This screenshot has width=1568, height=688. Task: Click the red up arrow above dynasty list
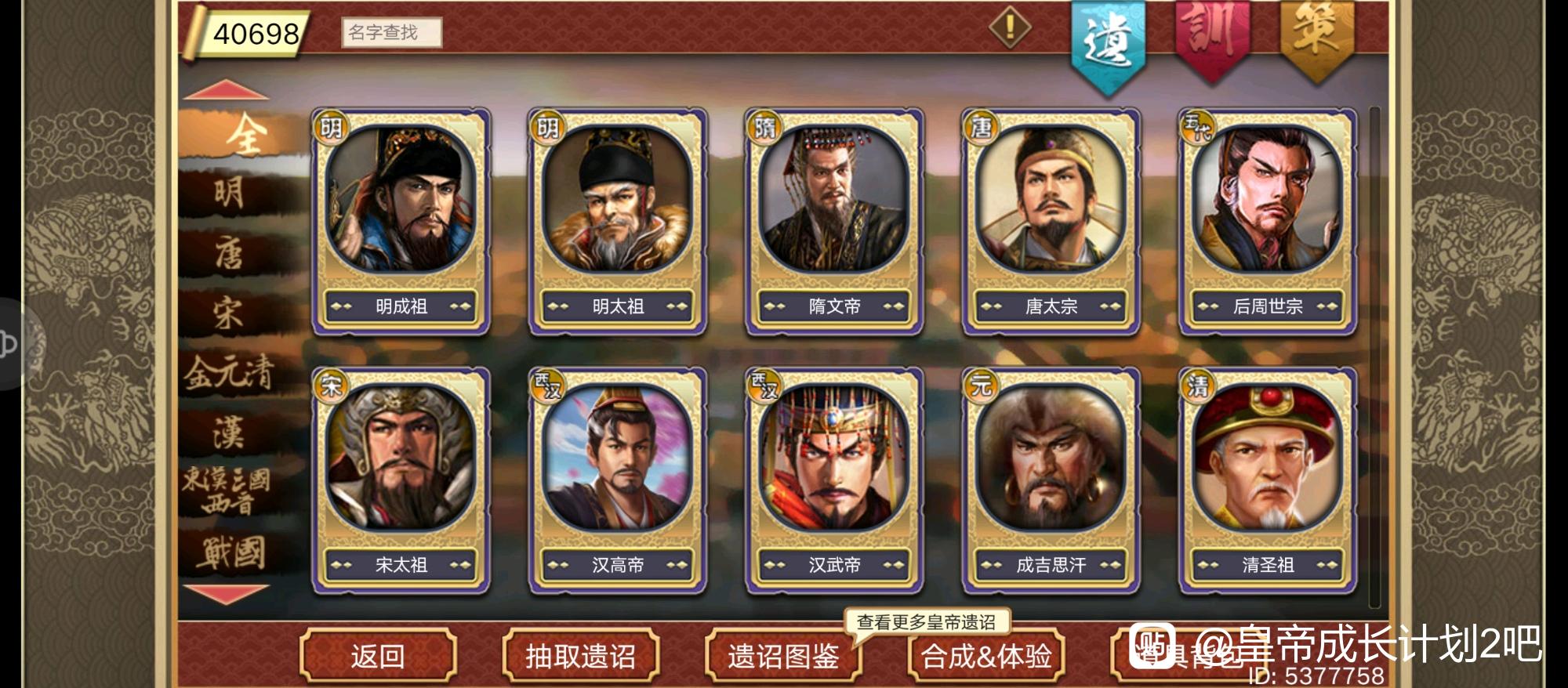click(x=227, y=89)
